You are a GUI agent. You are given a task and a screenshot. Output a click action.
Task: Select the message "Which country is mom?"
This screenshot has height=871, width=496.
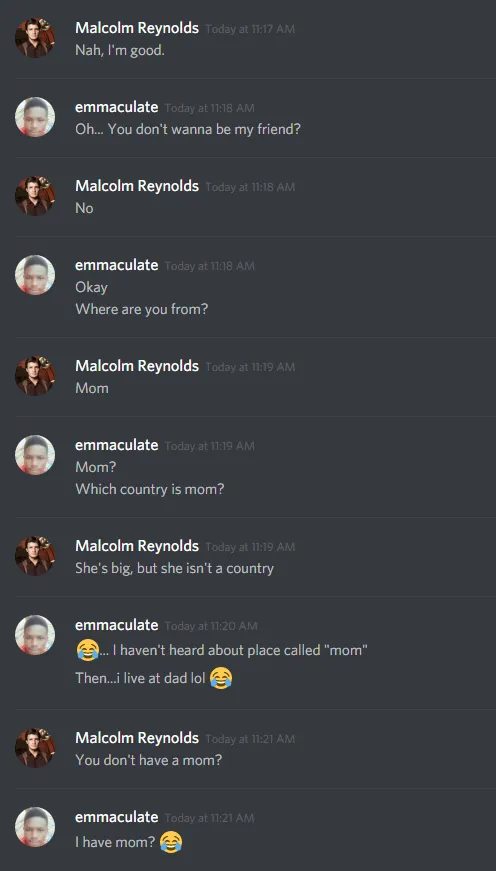[150, 489]
